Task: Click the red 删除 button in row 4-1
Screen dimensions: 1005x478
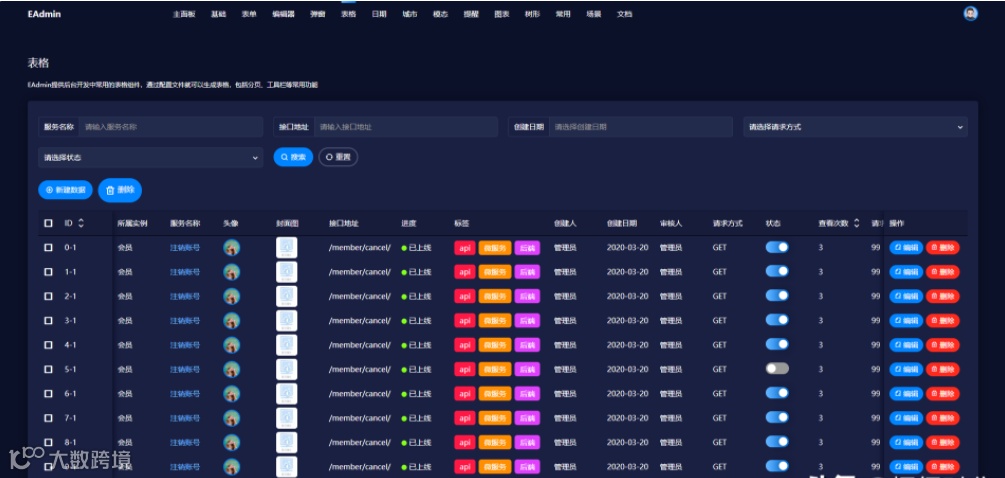Action: point(943,345)
